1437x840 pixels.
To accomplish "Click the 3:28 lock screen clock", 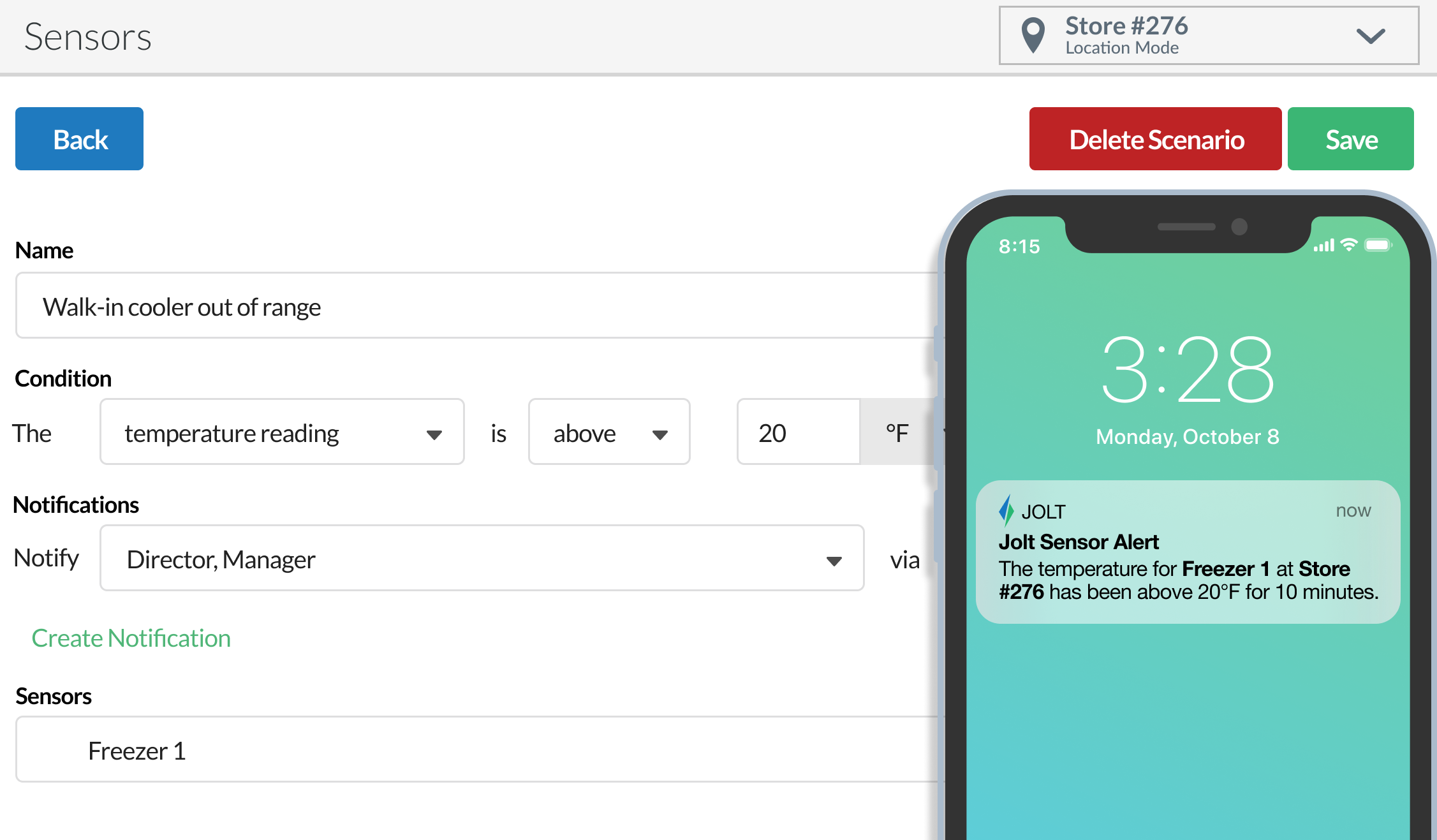I will tap(1188, 370).
